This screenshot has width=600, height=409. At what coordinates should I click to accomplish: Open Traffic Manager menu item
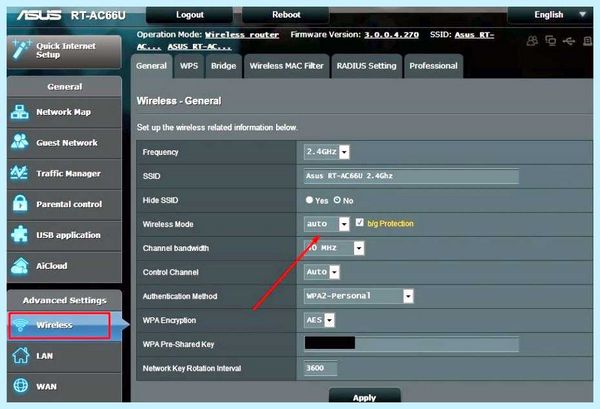tap(64, 174)
